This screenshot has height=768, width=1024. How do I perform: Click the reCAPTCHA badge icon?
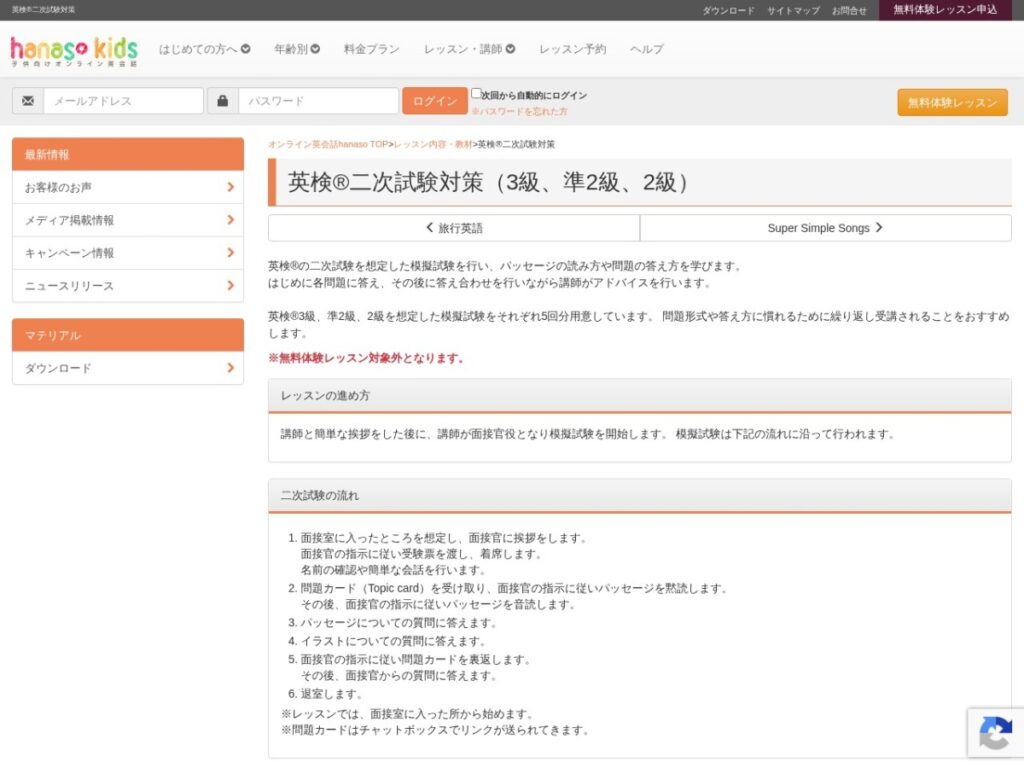(995, 733)
